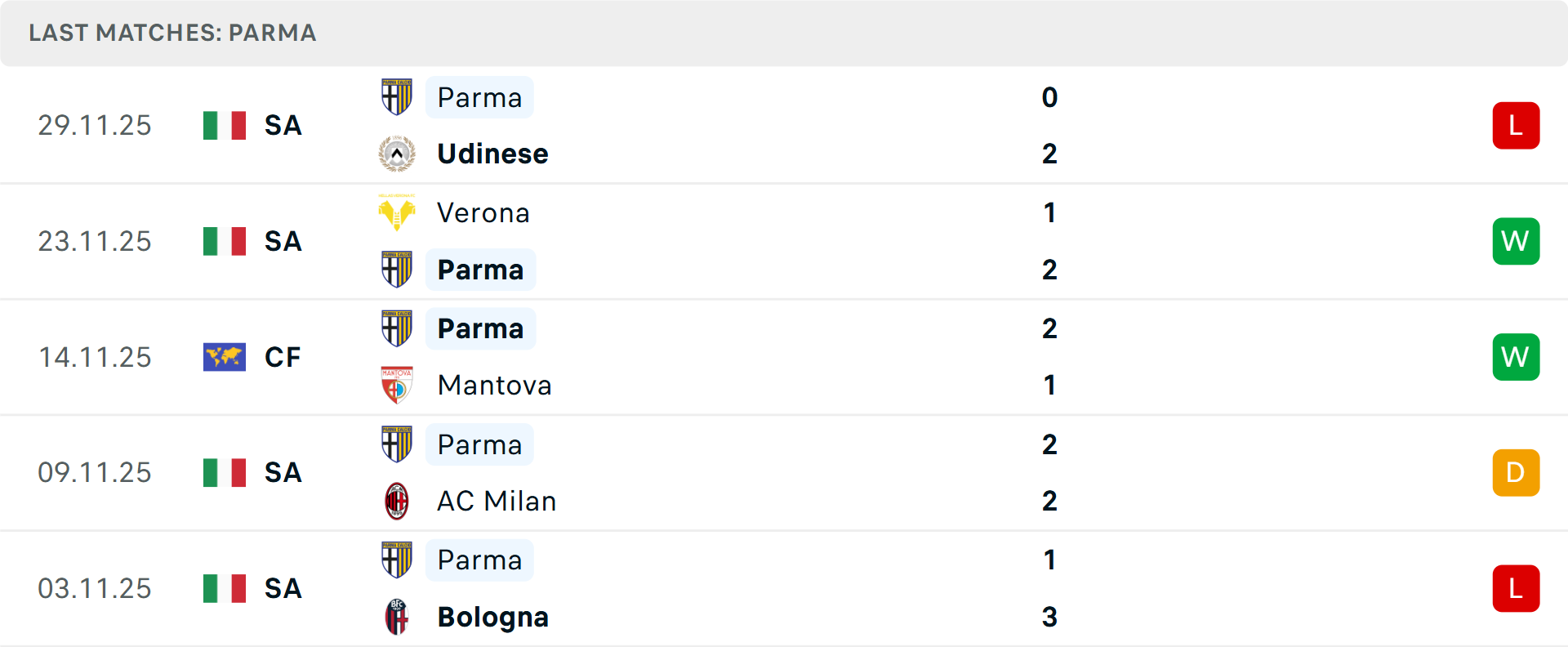This screenshot has height=647, width=1568.
Task: Click the Udinese club crest icon
Action: click(397, 154)
